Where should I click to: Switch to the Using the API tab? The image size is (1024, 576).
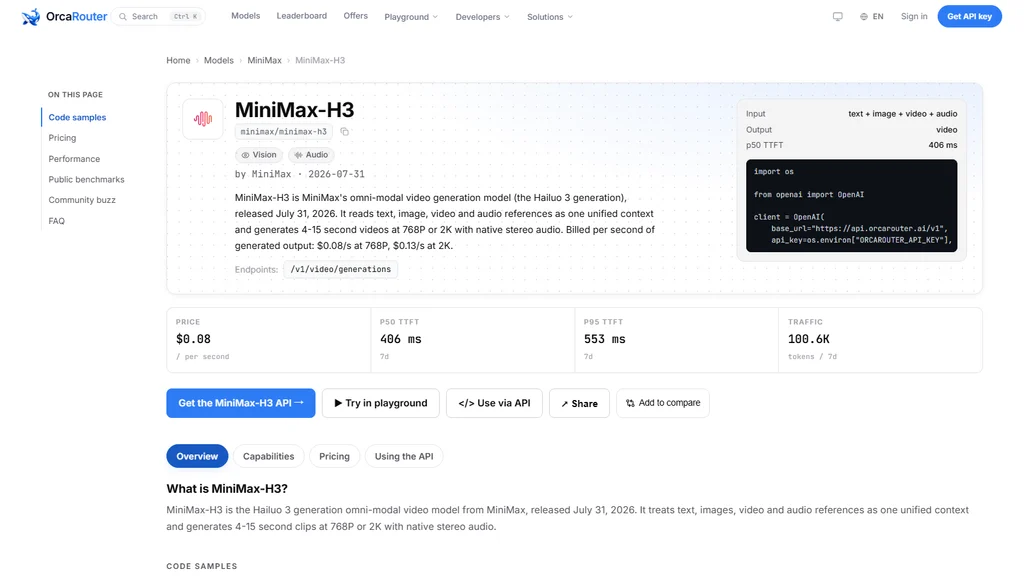(x=404, y=456)
